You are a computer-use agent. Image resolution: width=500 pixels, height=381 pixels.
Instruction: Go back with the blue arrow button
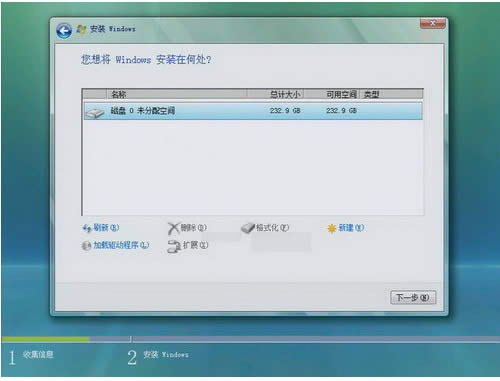pos(64,31)
